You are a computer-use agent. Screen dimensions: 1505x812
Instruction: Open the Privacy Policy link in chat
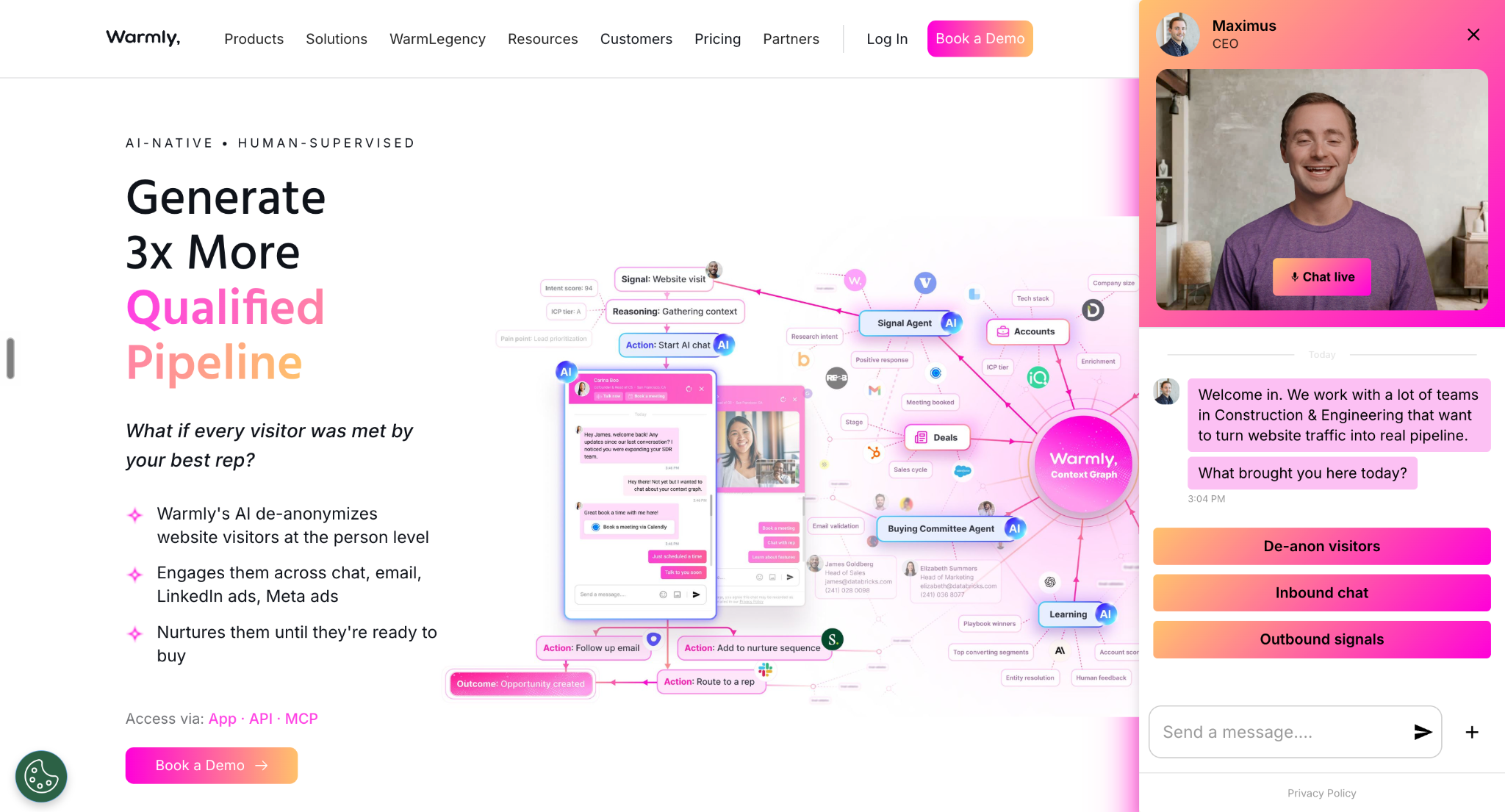pyautogui.click(x=1322, y=793)
